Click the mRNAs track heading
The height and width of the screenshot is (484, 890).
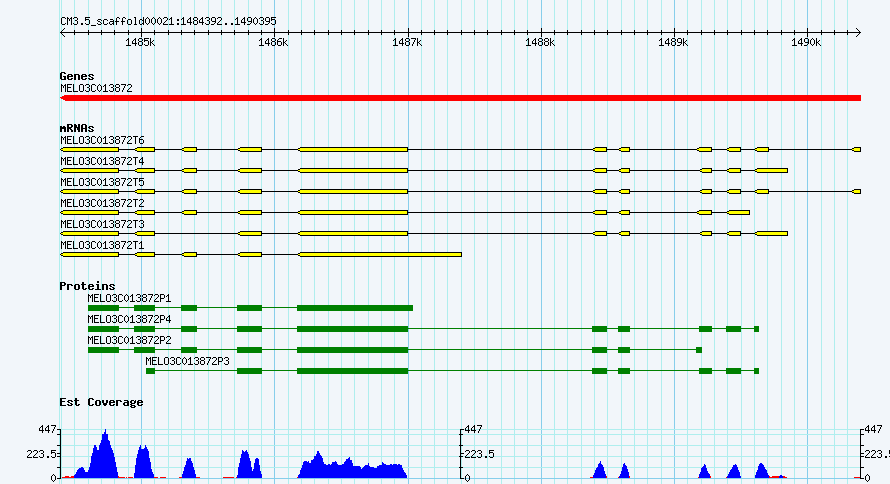77,128
